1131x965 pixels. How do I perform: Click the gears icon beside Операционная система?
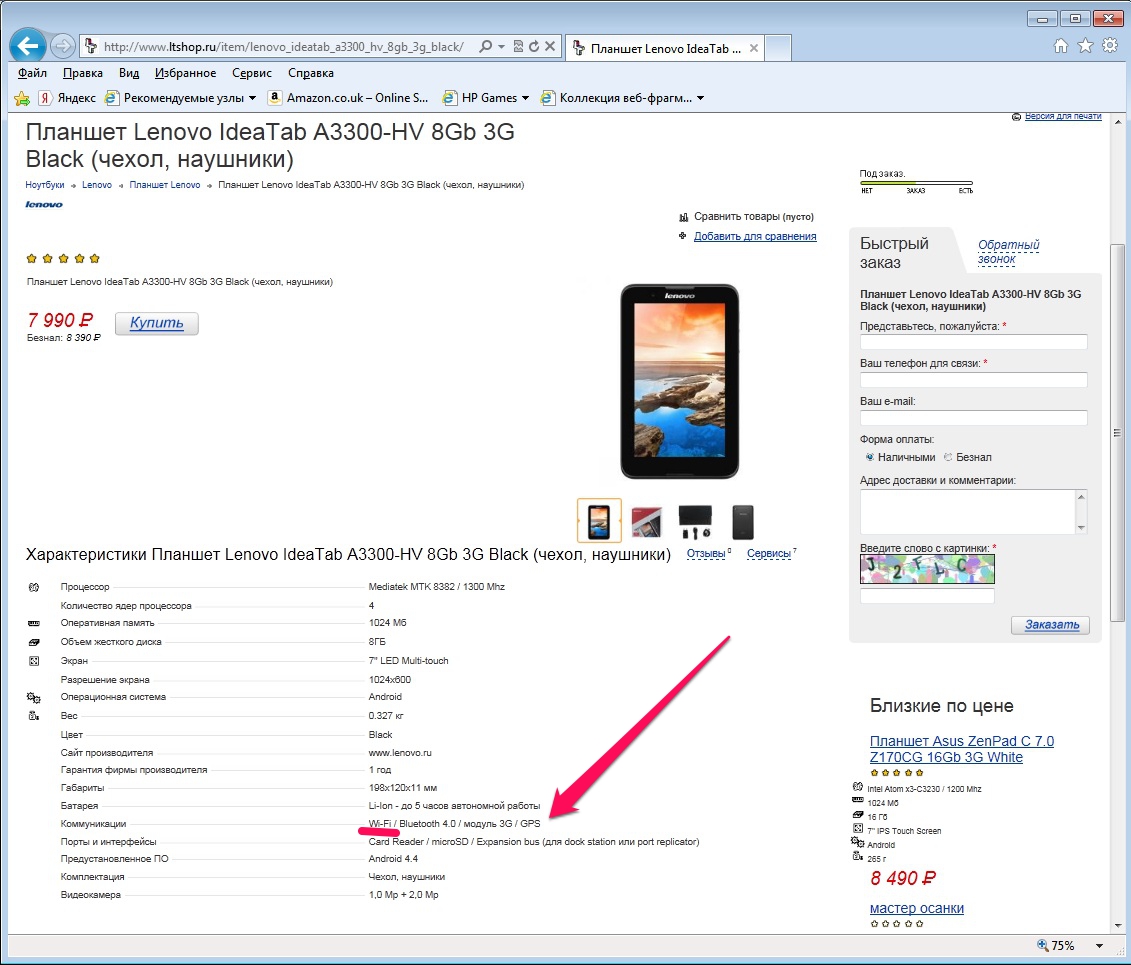pos(34,697)
